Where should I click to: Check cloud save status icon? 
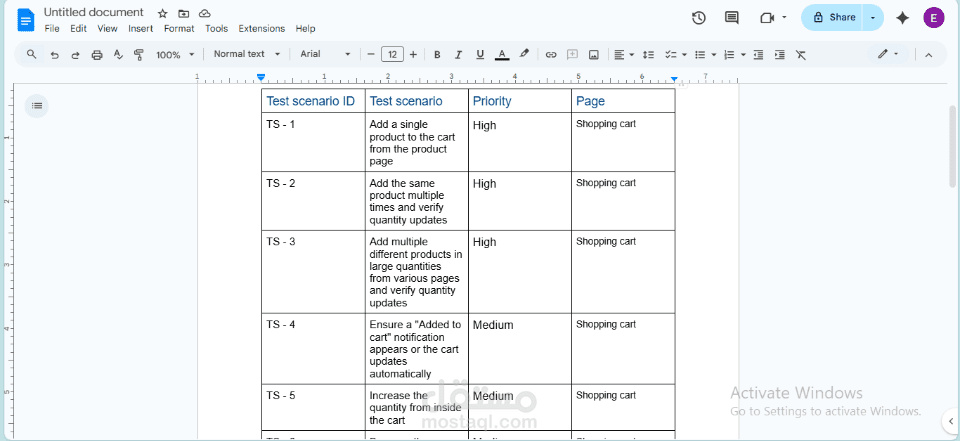[205, 13]
